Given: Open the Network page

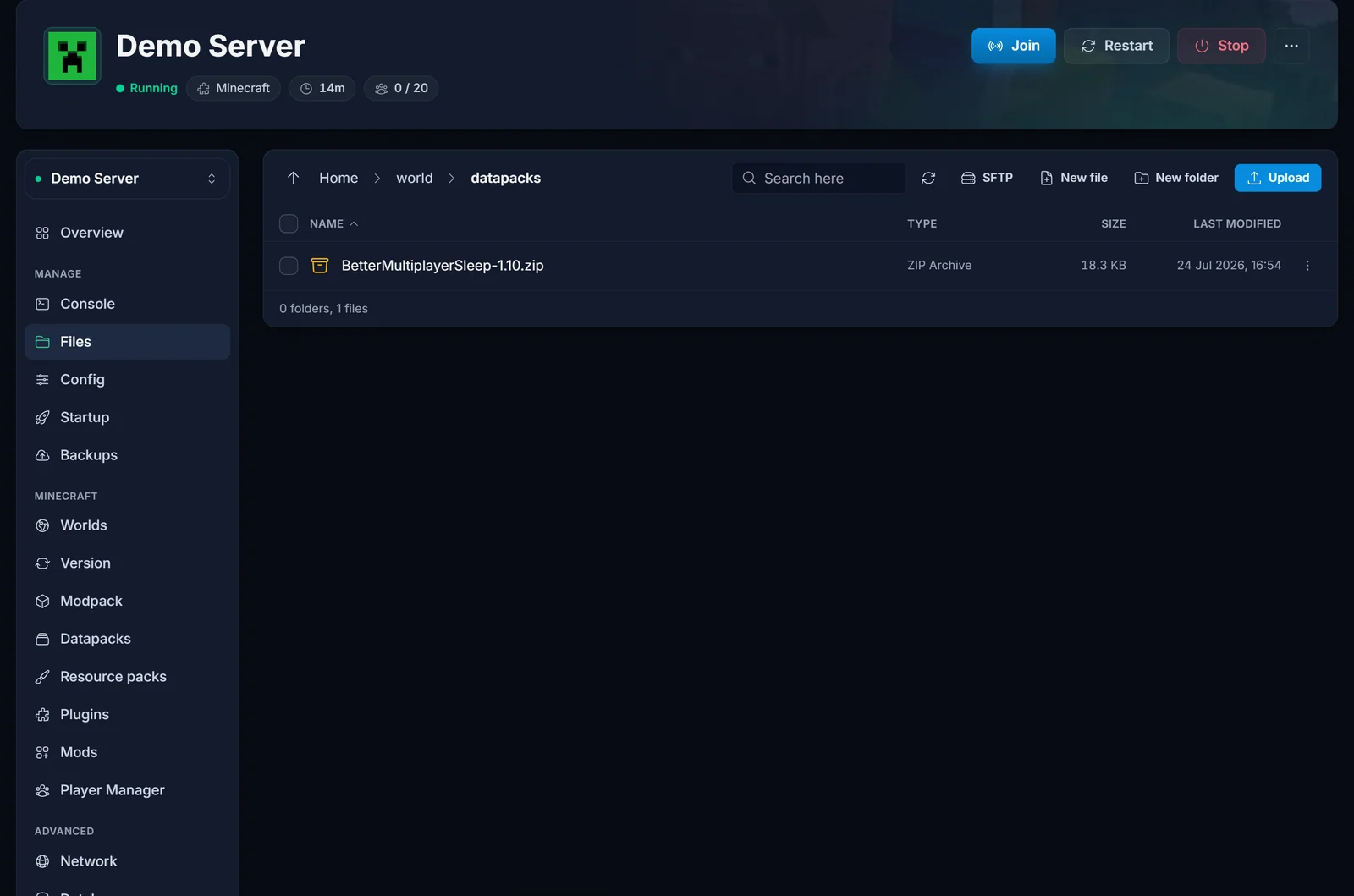Looking at the screenshot, I should click(127, 861).
